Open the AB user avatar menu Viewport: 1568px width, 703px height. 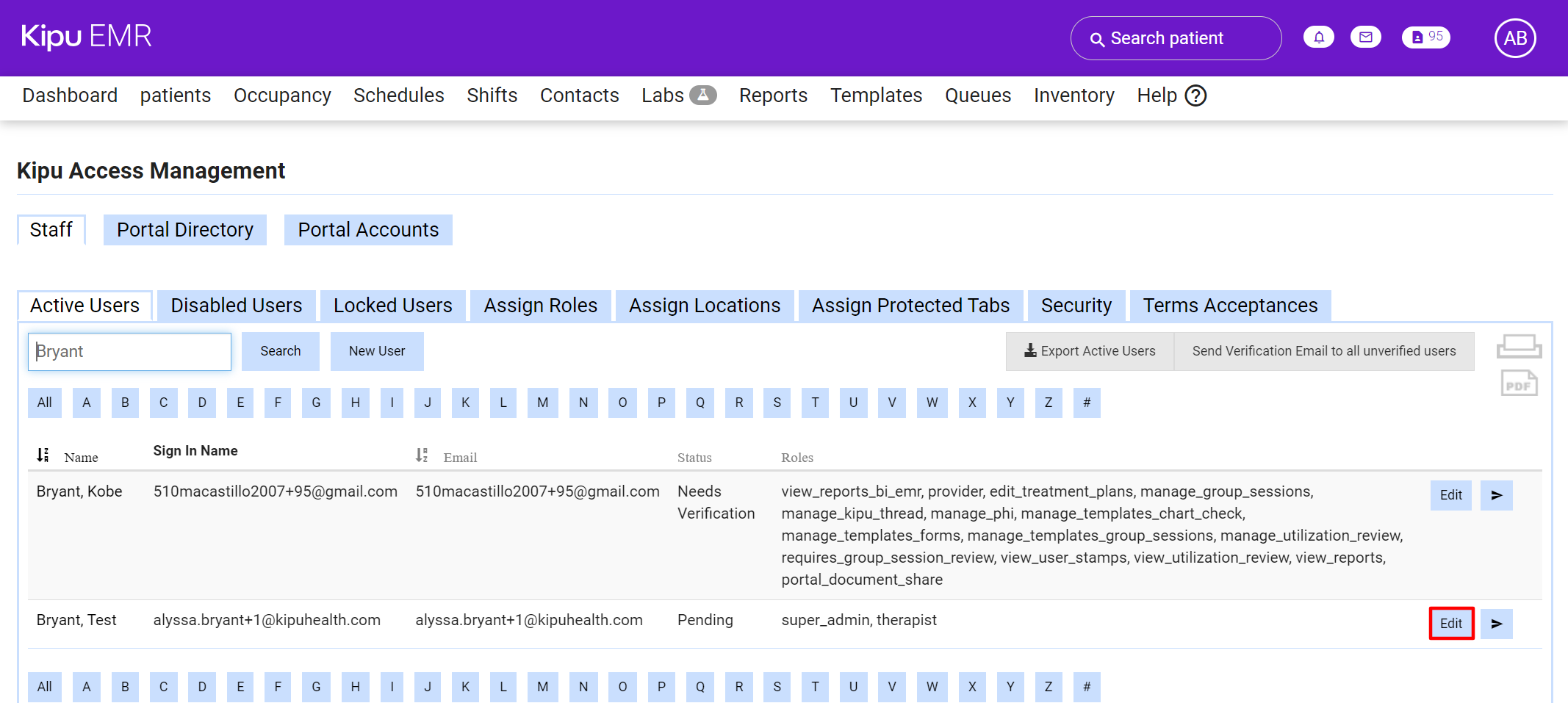point(1514,38)
